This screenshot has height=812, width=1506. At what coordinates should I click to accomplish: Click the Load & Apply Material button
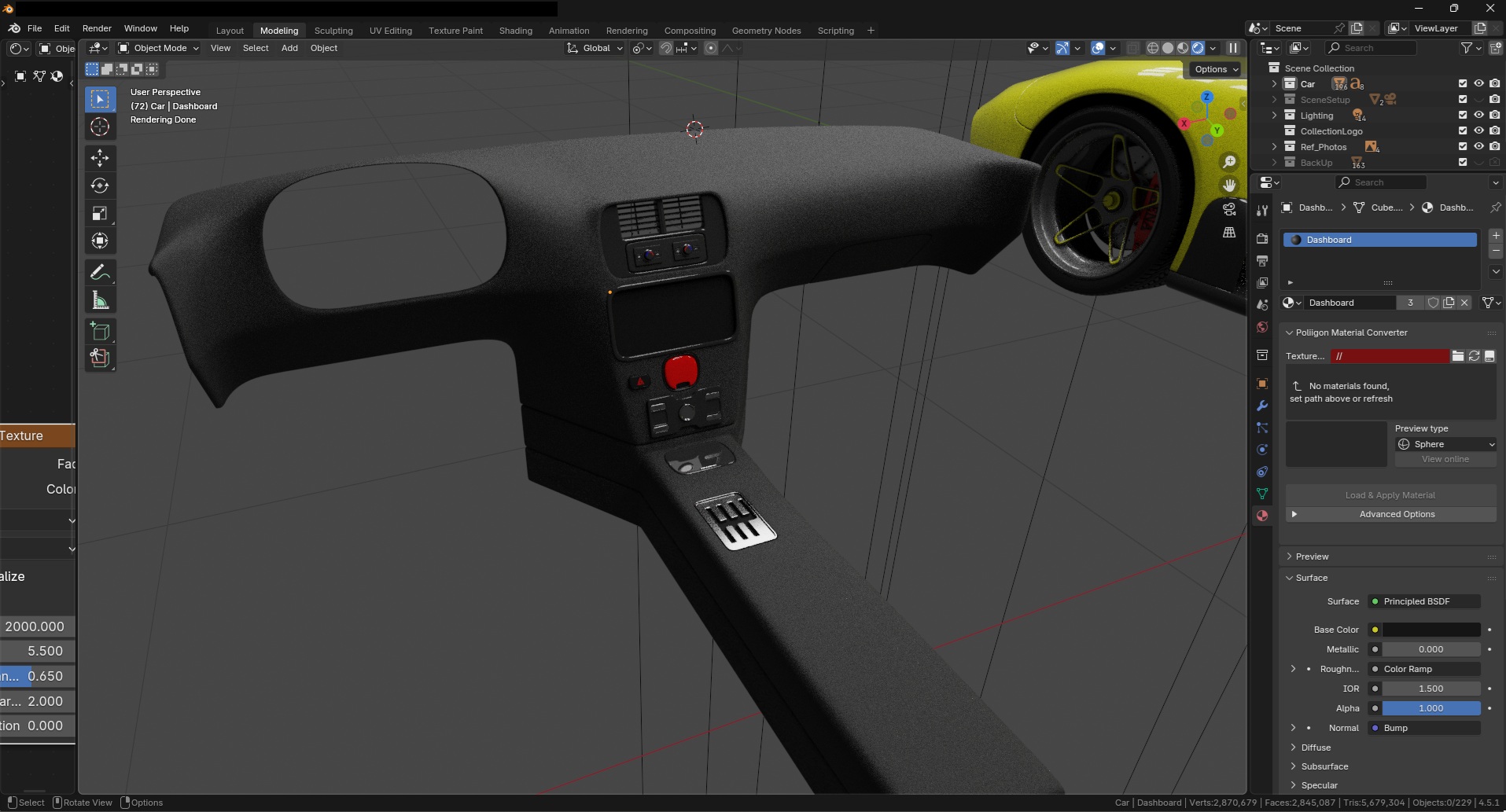(1390, 495)
